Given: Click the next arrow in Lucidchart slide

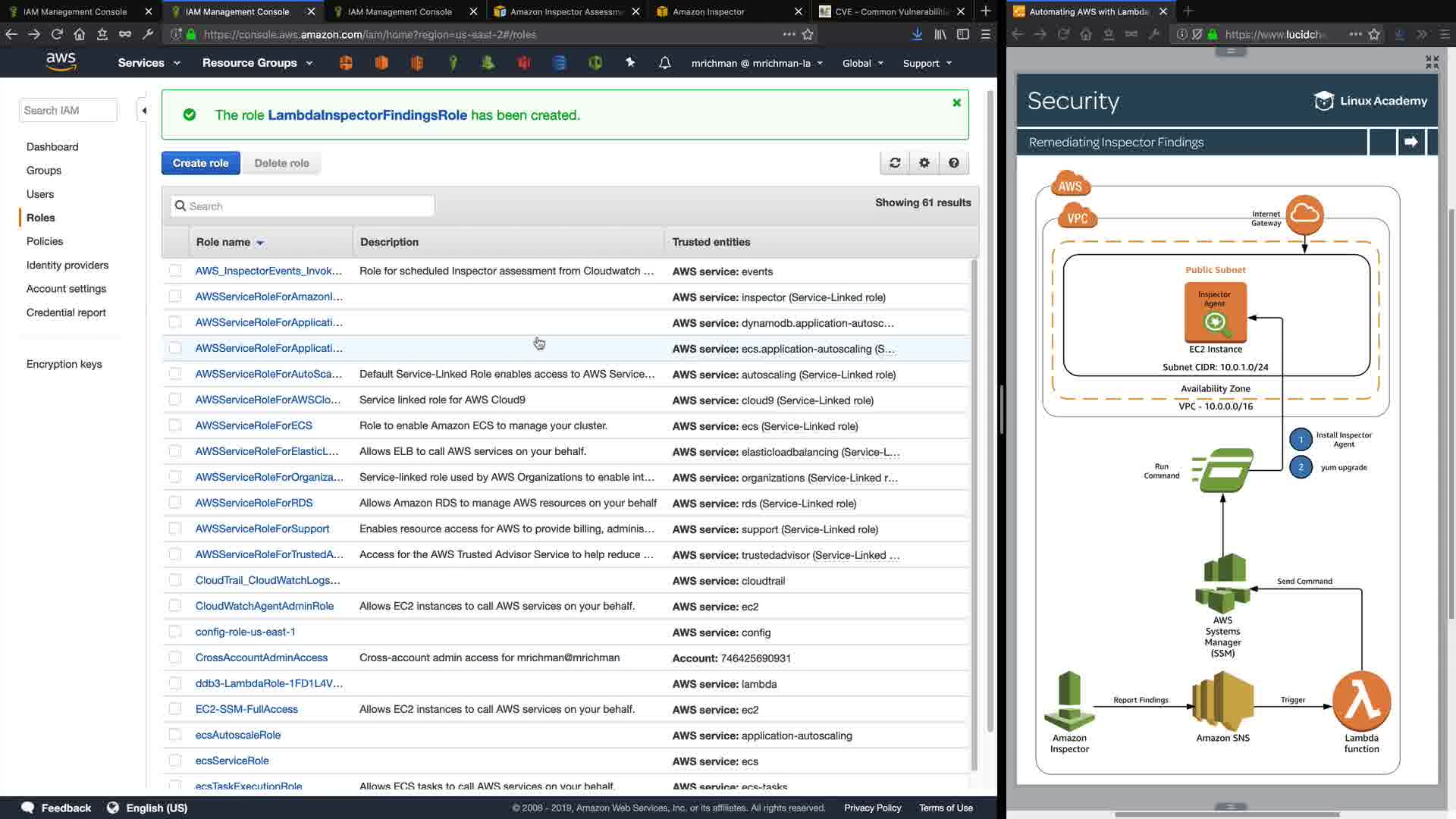Looking at the screenshot, I should 1410,142.
